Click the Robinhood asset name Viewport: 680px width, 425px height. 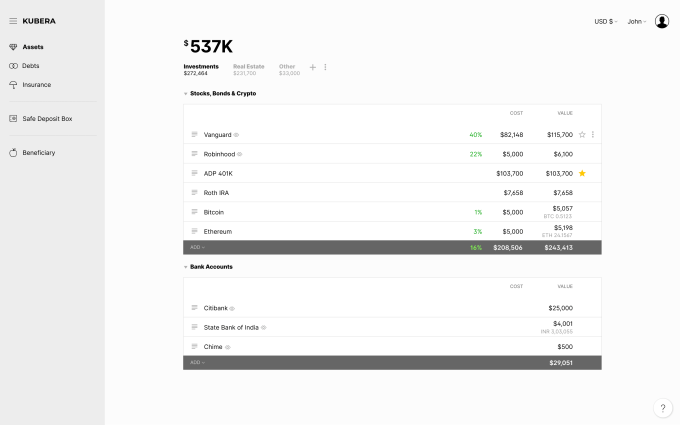tap(219, 154)
